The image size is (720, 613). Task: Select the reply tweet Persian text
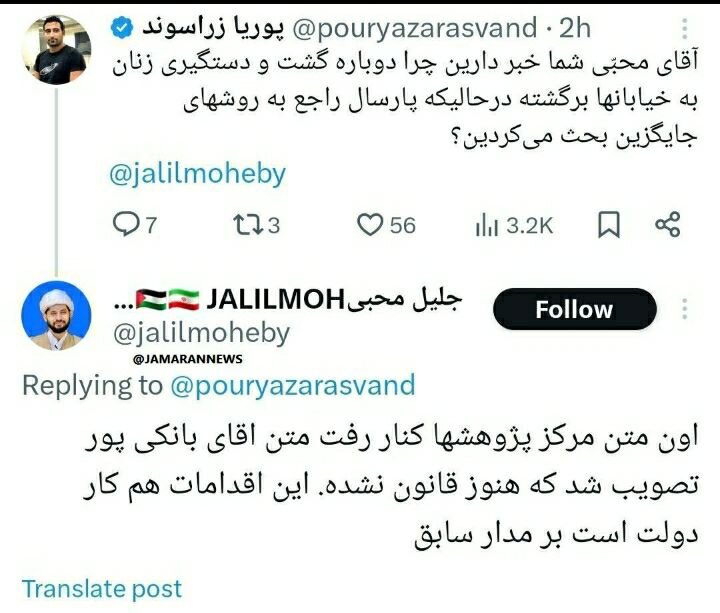(391, 486)
